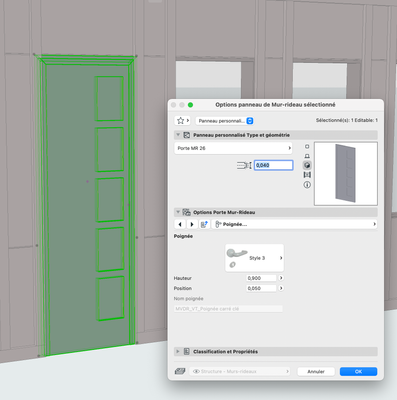
Task: Open the Structure - Murs-rideaux layer dropdown
Action: 240,371
